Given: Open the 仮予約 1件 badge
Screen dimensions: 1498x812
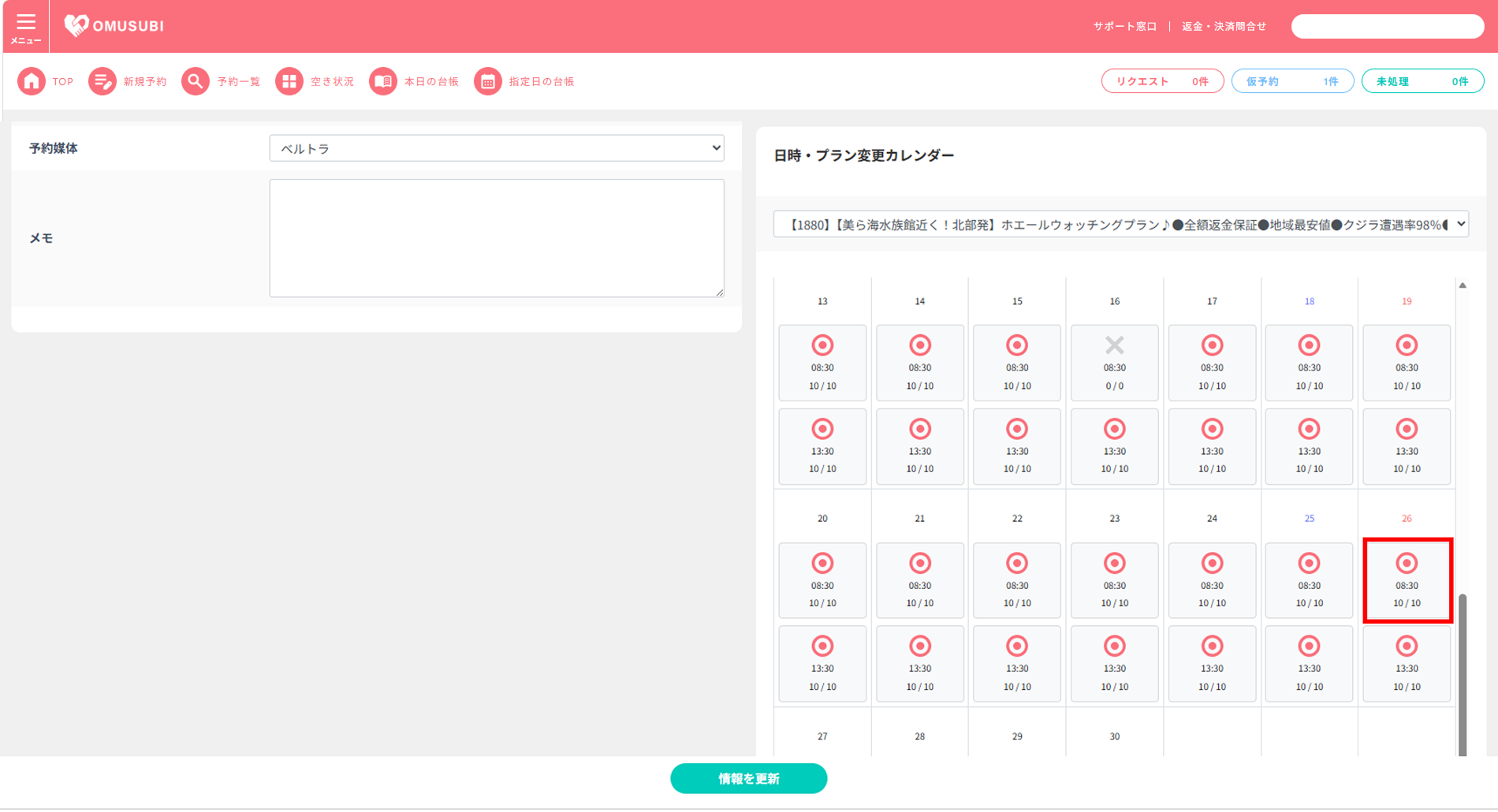Looking at the screenshot, I should tap(1292, 81).
